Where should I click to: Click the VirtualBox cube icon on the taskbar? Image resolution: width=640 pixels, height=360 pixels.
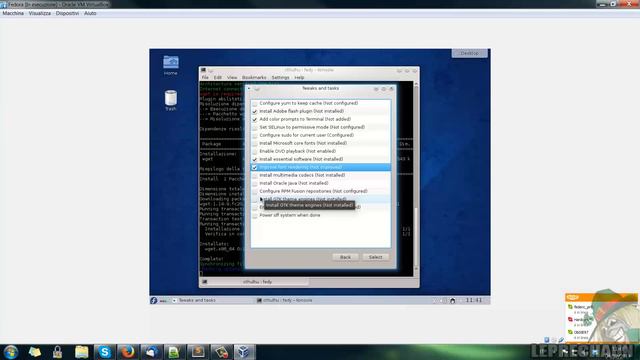pyautogui.click(x=244, y=352)
